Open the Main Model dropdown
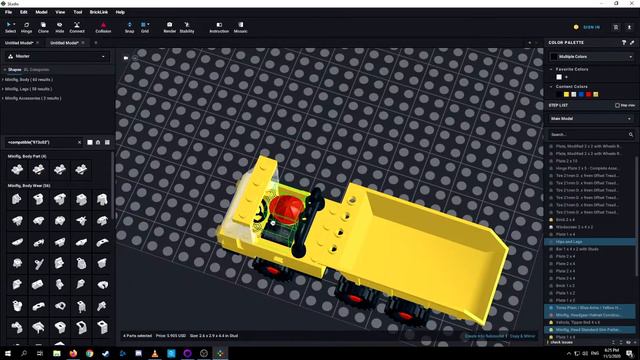The image size is (640, 360). click(x=591, y=119)
